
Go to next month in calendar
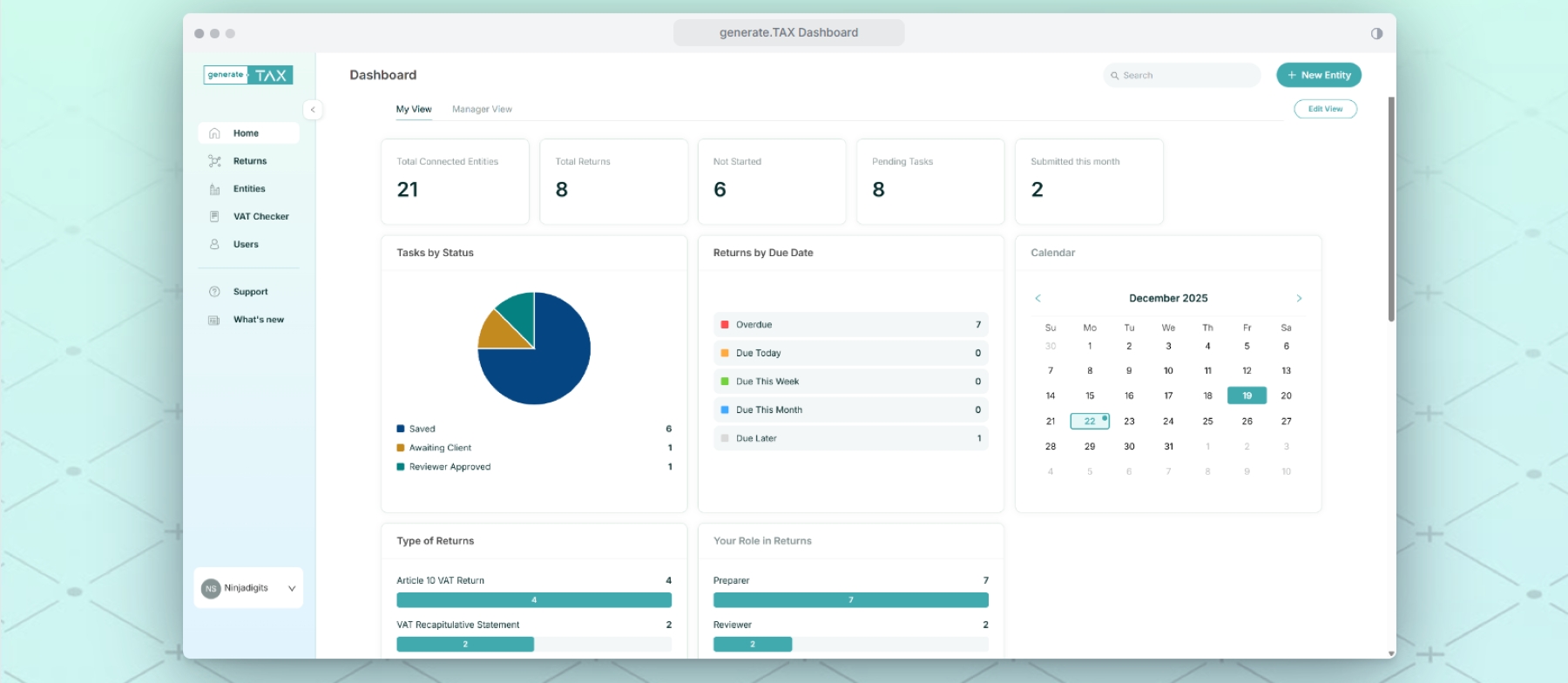1299,298
